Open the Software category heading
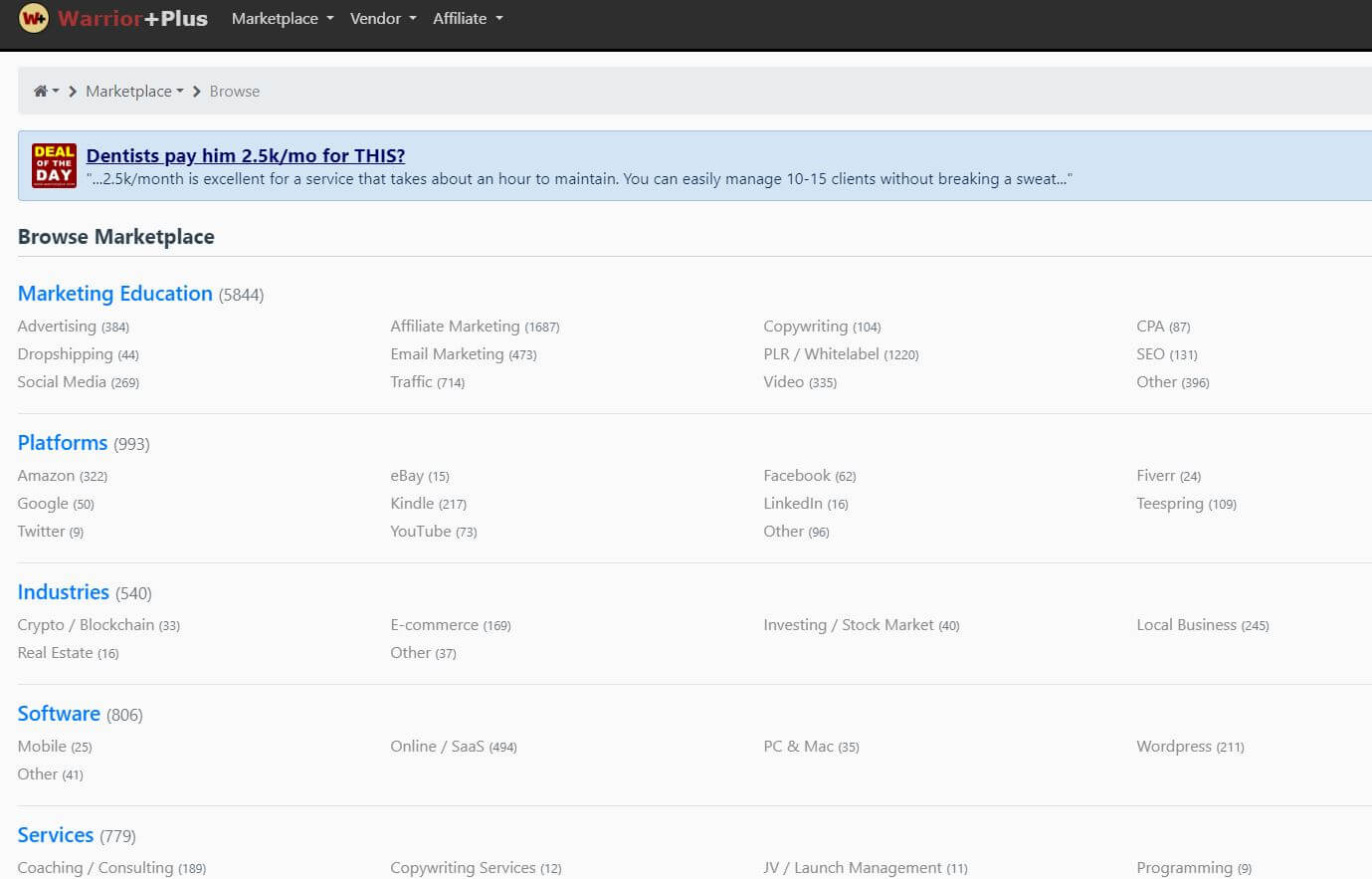Screen dimensions: 1372x879 pos(59,714)
